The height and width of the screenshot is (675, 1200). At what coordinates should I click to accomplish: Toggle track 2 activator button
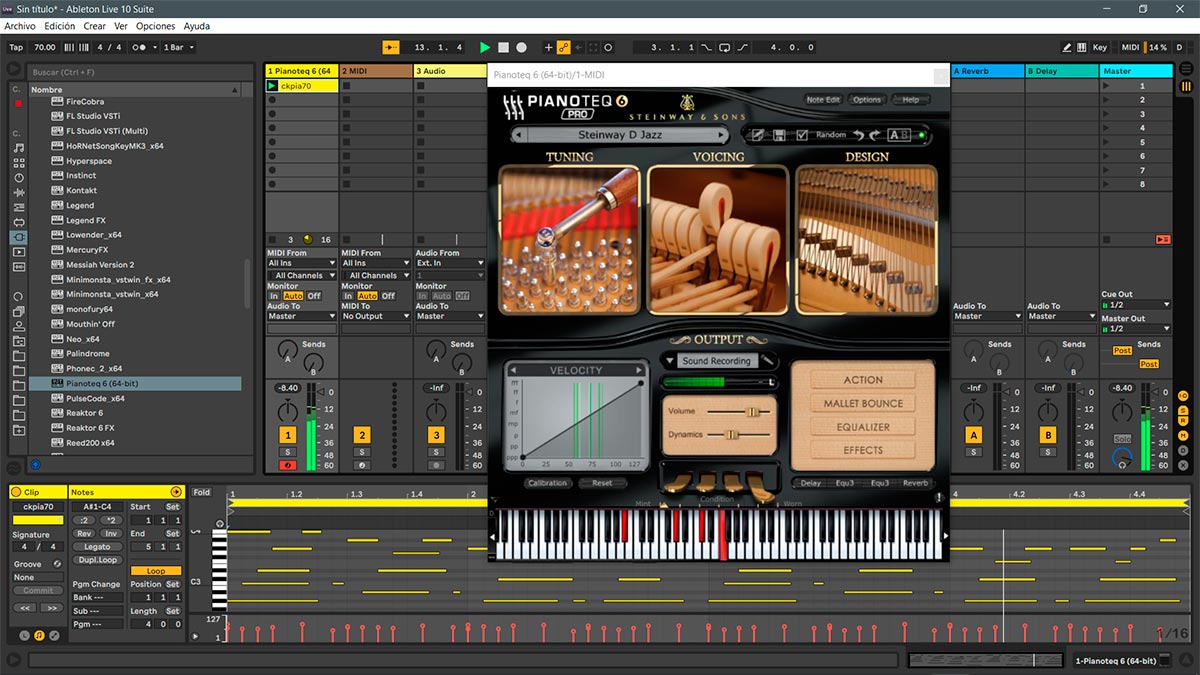coord(362,435)
